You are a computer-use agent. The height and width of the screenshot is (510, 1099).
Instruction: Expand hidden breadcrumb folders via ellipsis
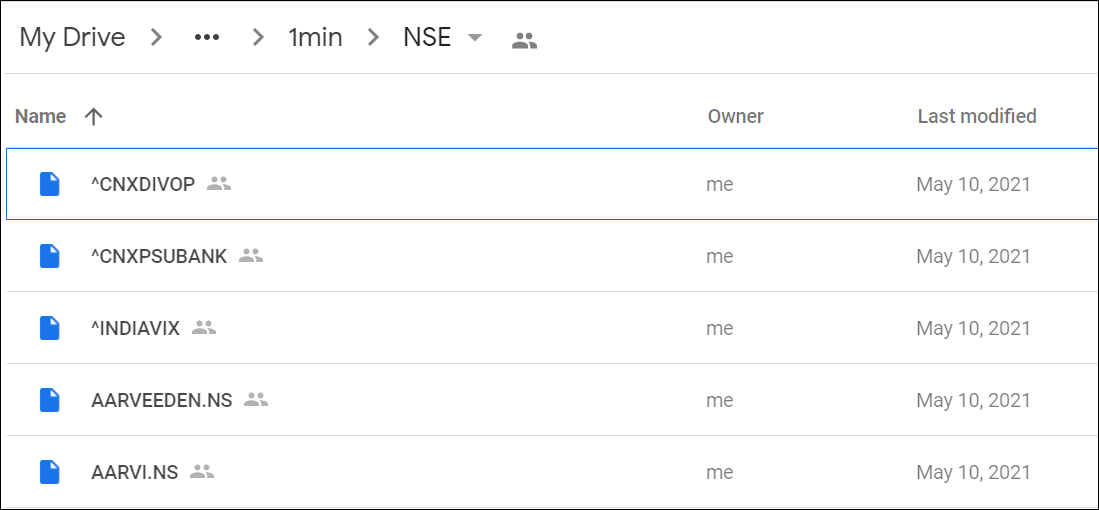pyautogui.click(x=207, y=38)
